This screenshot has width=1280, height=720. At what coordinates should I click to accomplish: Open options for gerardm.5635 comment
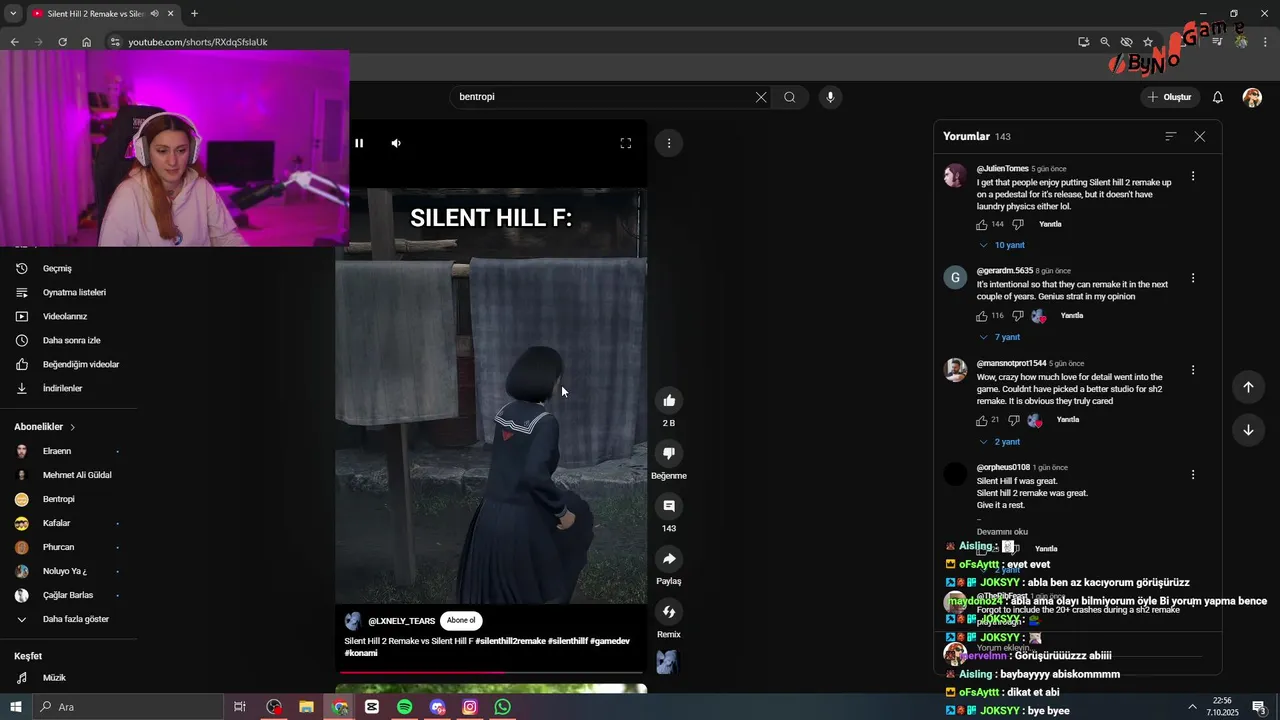tap(1193, 278)
